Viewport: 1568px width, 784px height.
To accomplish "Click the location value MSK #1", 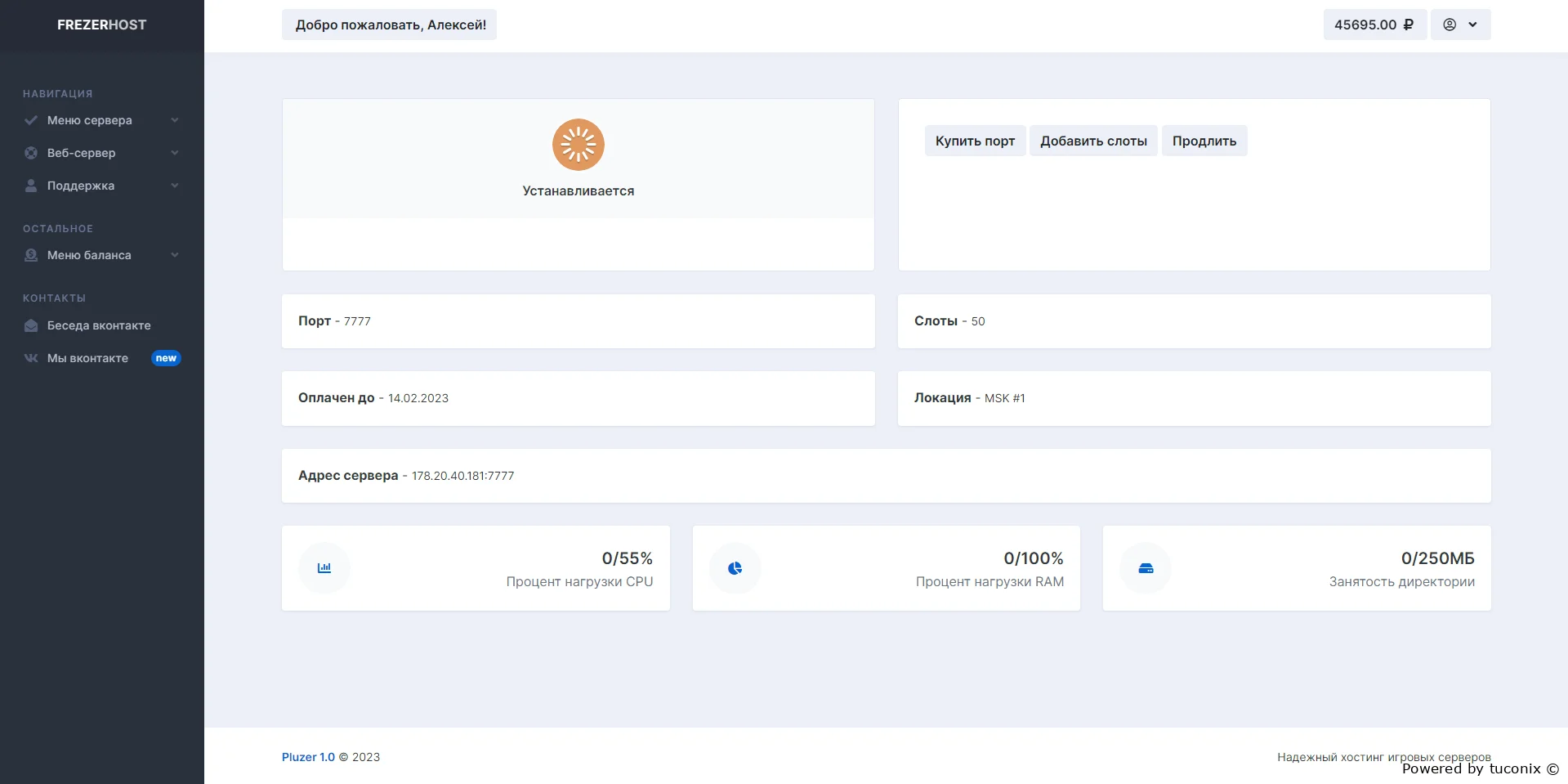I will [1004, 398].
